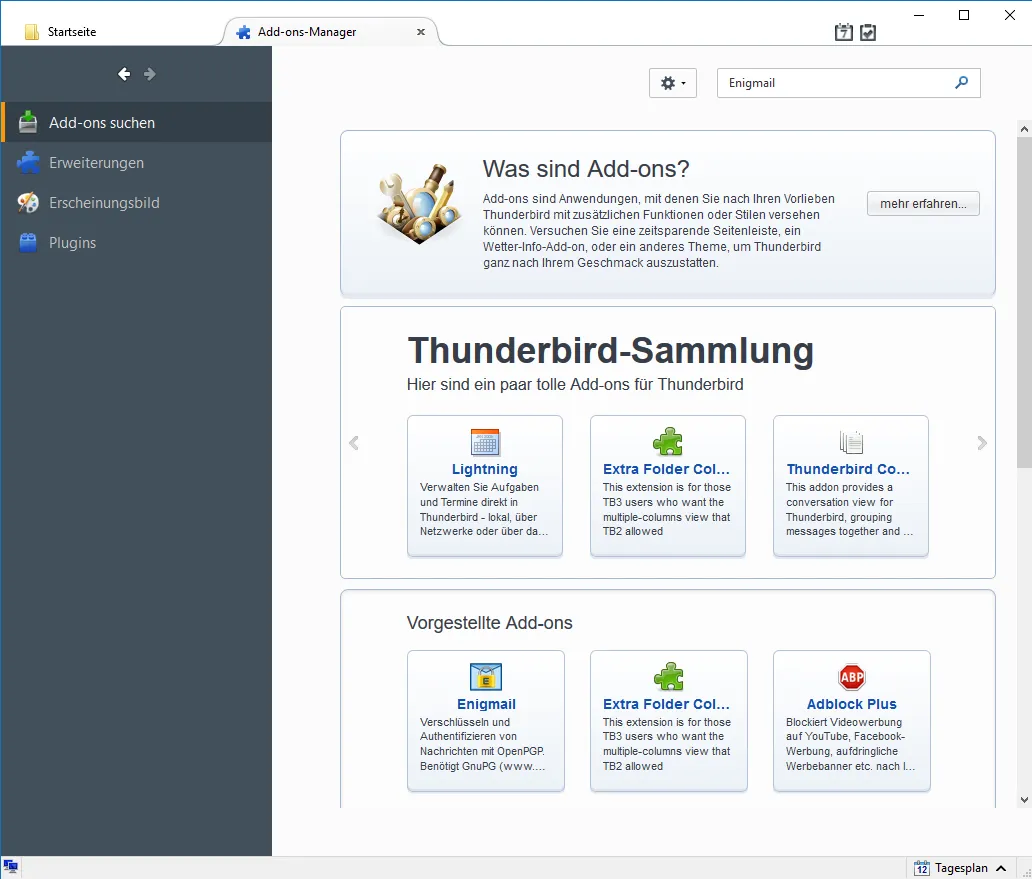The image size is (1032, 879).
Task: Open the Enigmail add-on link
Action: tap(486, 704)
